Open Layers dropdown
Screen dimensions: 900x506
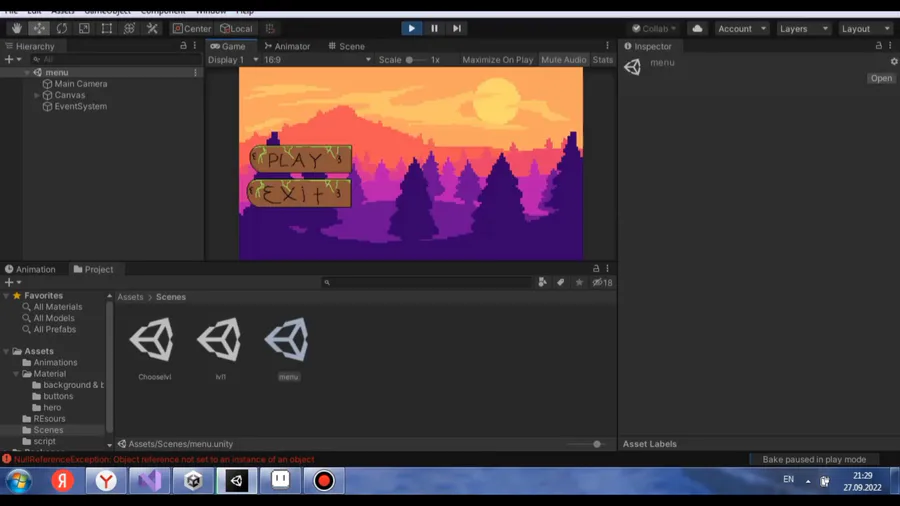pos(803,28)
